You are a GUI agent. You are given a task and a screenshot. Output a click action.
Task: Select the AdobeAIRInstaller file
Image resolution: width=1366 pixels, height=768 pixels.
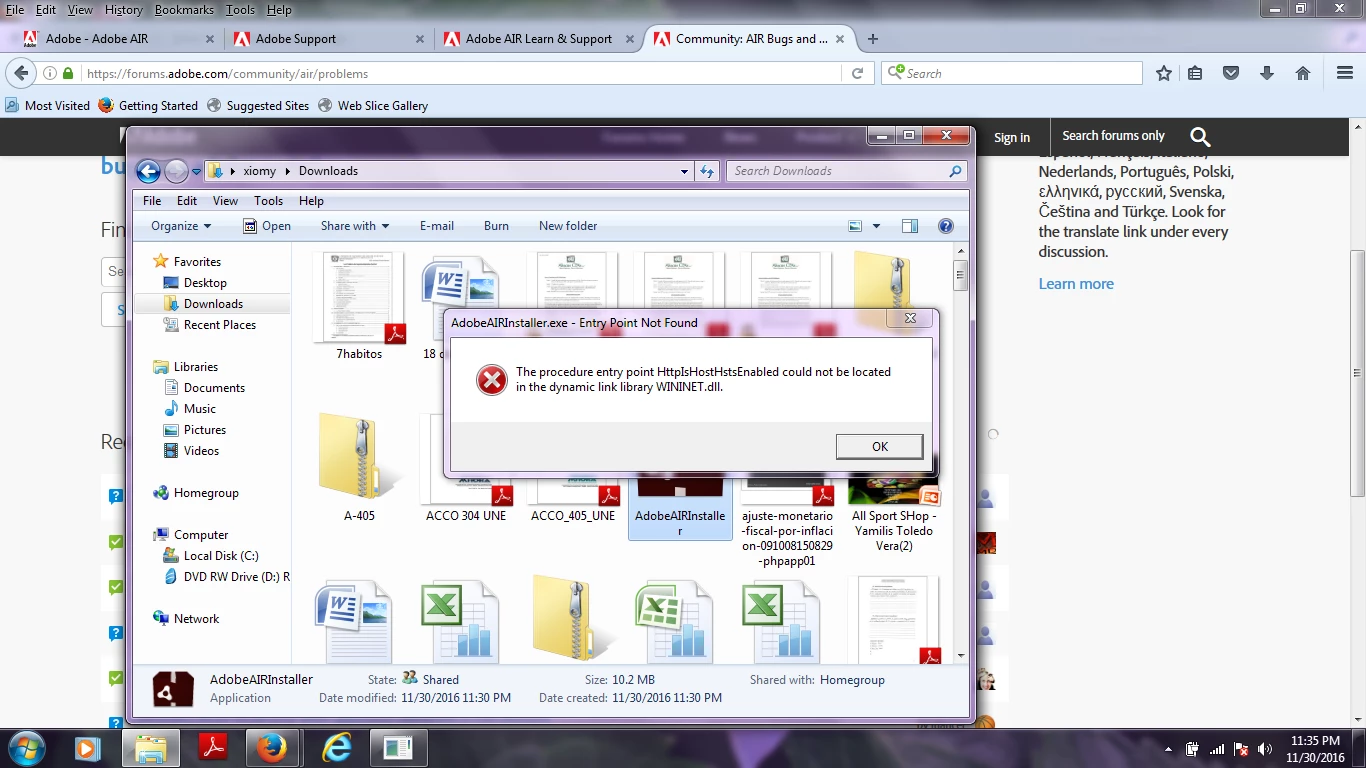point(680,508)
